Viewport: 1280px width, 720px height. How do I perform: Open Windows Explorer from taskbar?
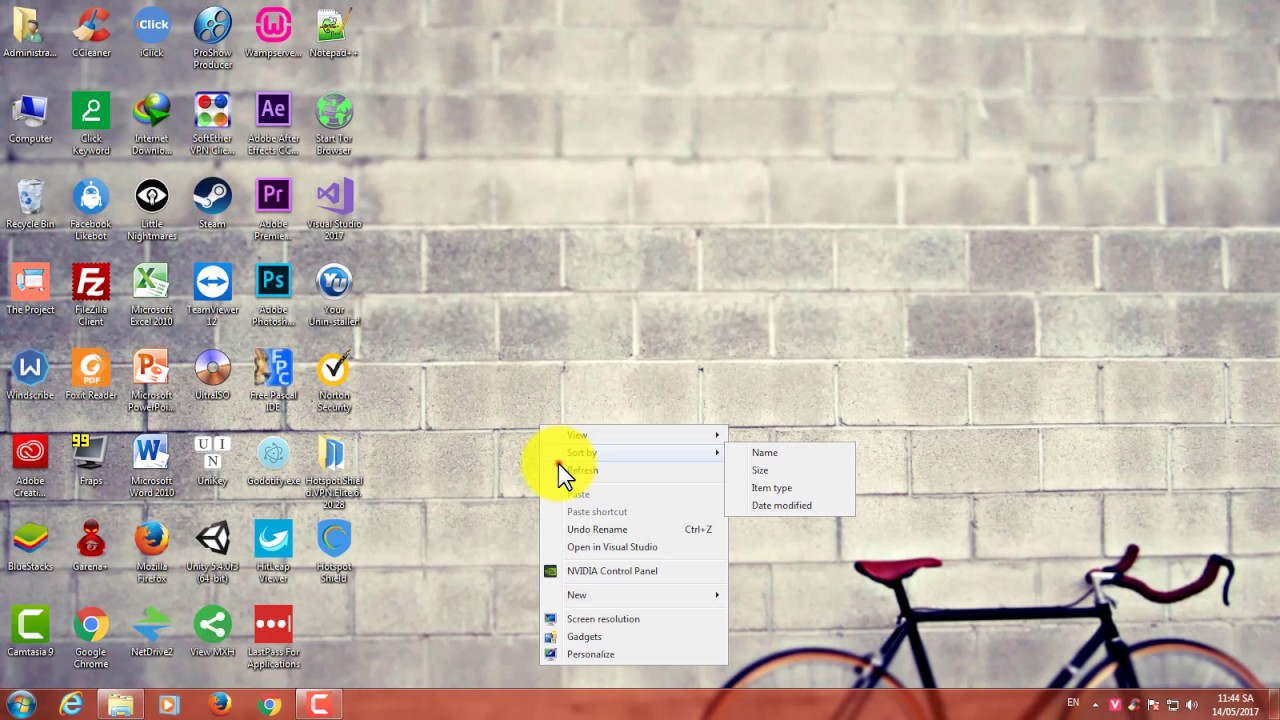coord(120,705)
